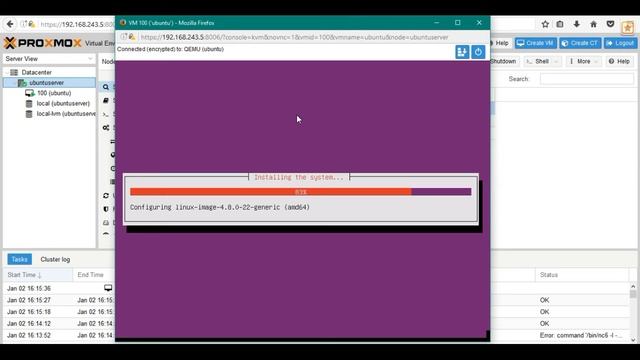Screen dimensions: 640x360
Task: Click the gears System icon in the node menu
Action: [106, 128]
